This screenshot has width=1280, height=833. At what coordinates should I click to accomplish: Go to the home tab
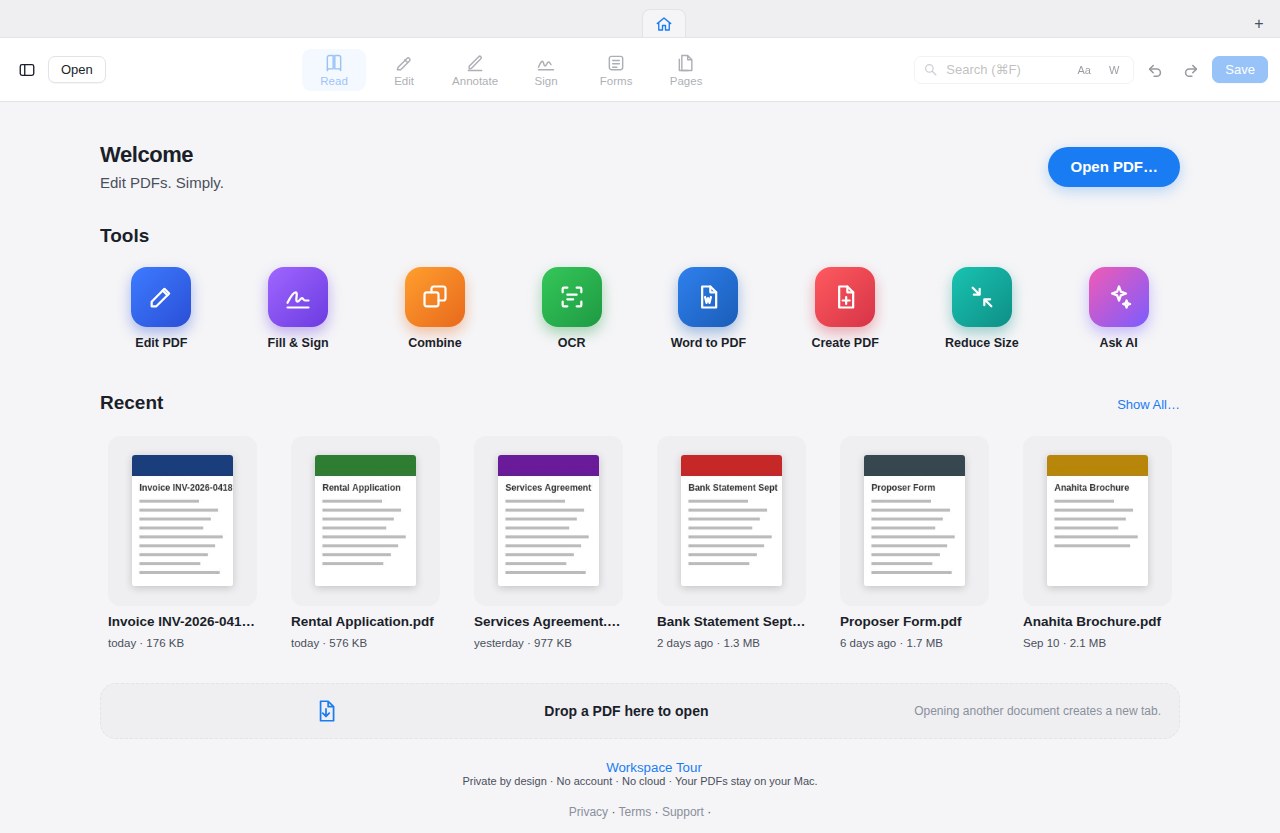click(x=664, y=24)
